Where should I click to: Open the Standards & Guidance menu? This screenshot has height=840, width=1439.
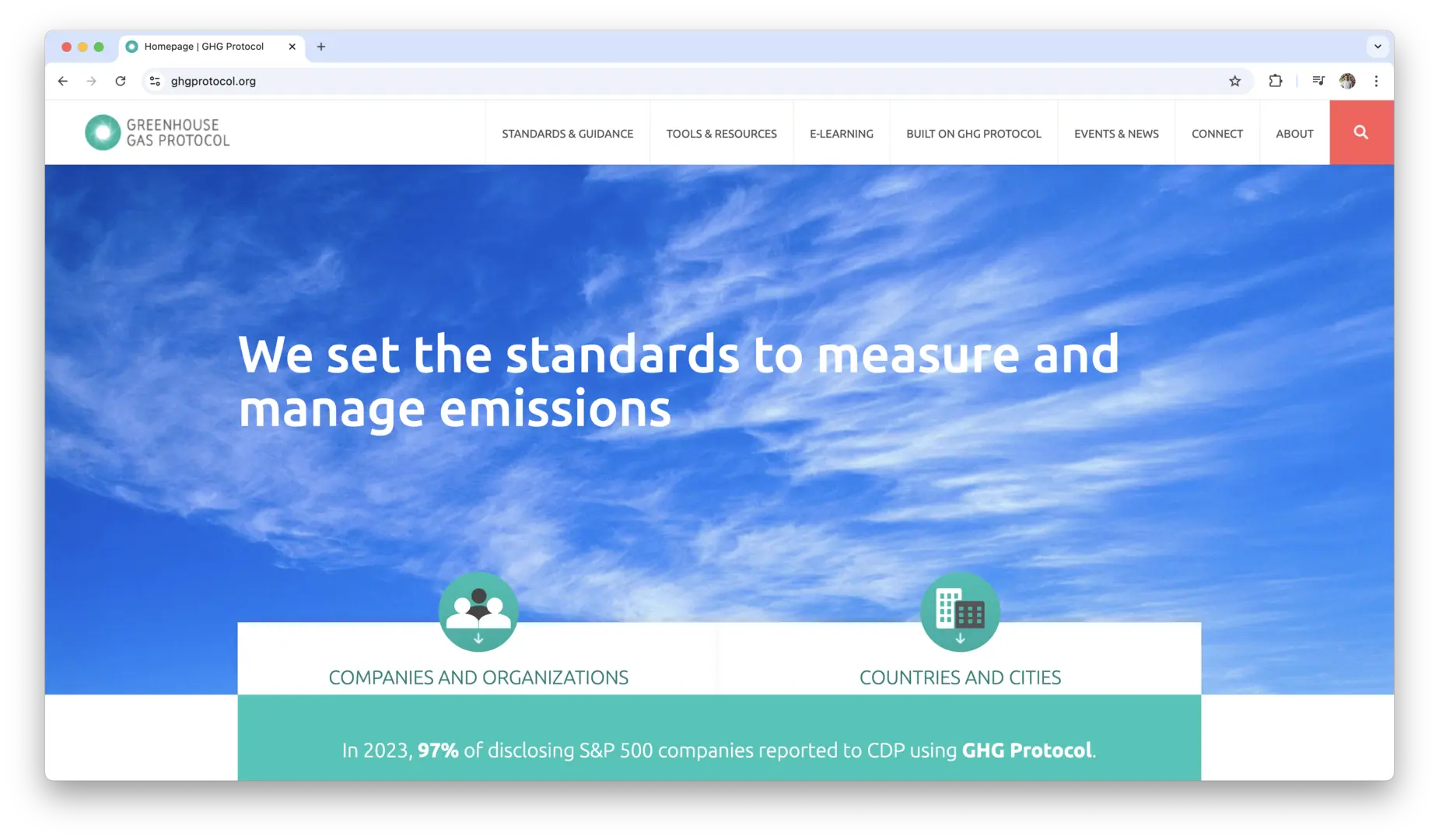[x=568, y=134]
